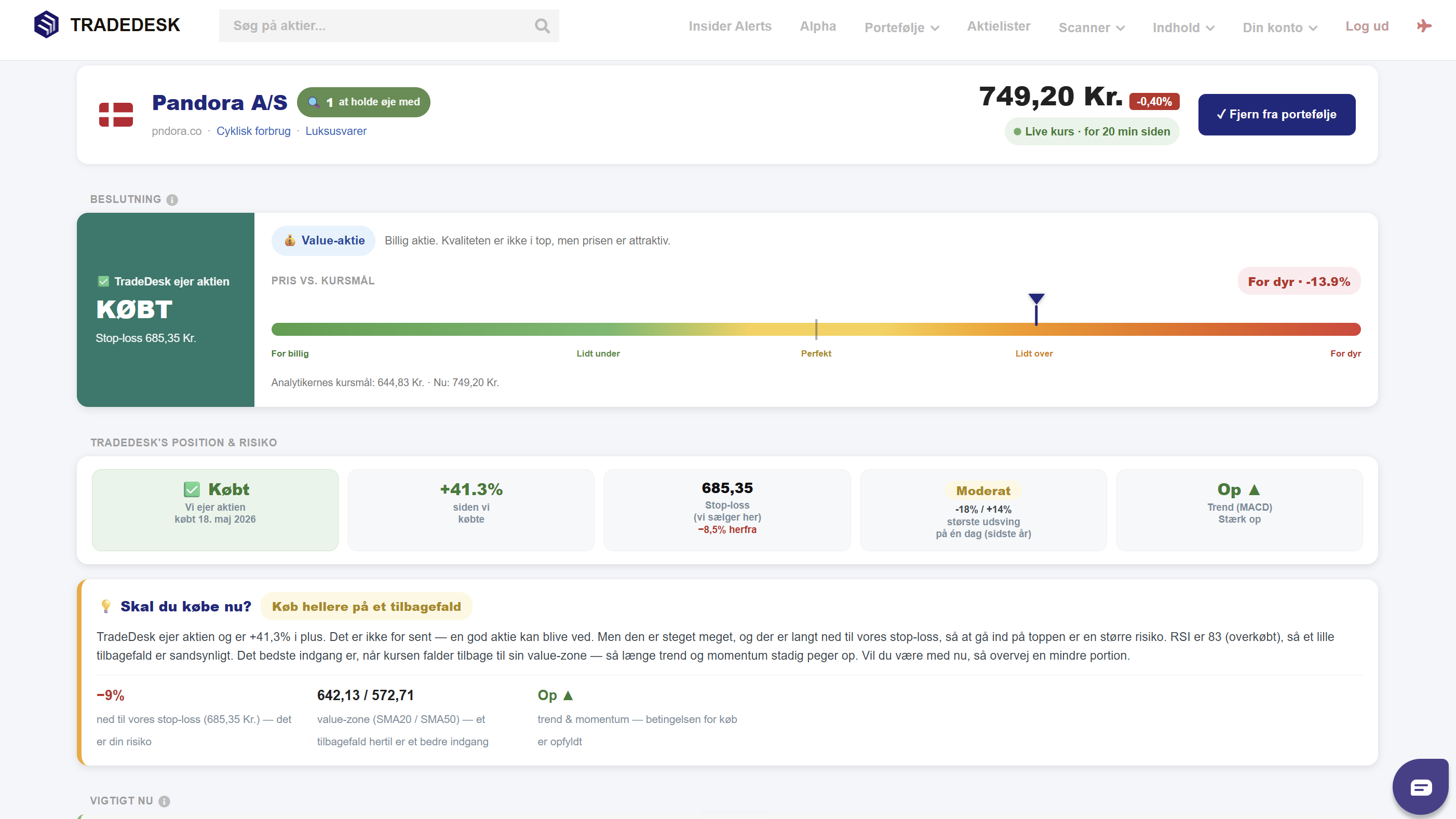Click the '642,13 / 572,71' value-zone figure

click(365, 695)
